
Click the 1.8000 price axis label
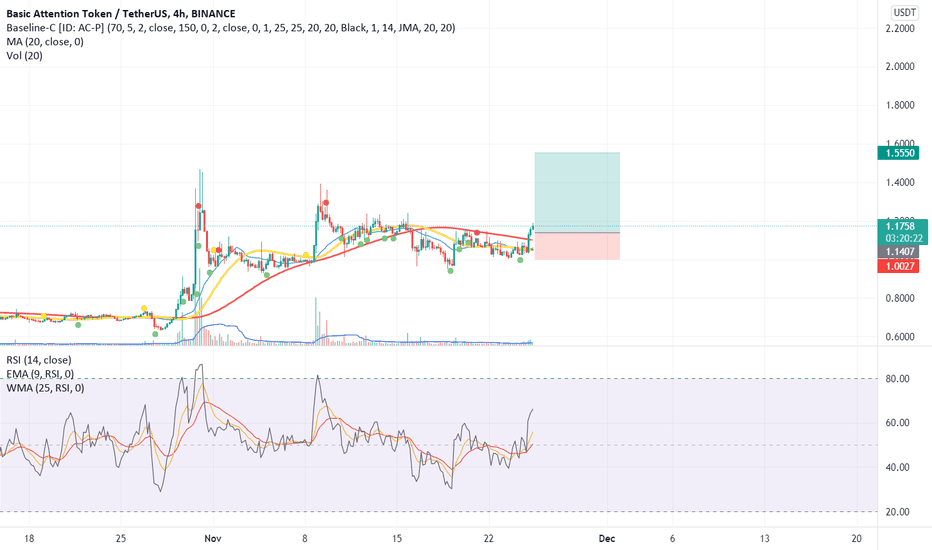click(x=900, y=105)
